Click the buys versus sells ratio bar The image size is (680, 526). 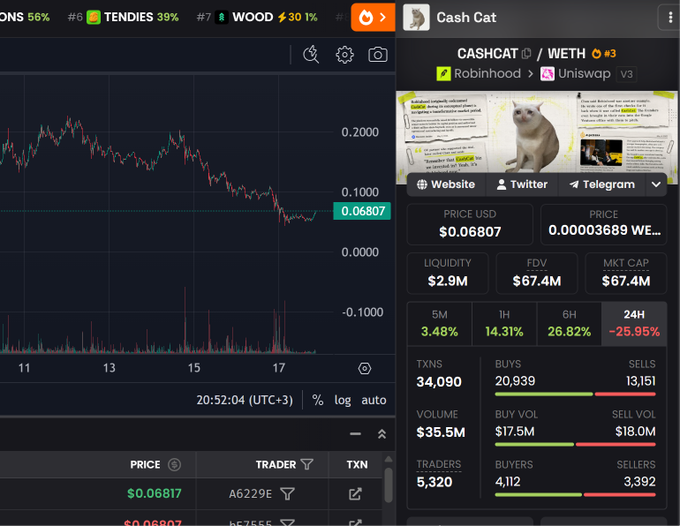click(x=575, y=394)
